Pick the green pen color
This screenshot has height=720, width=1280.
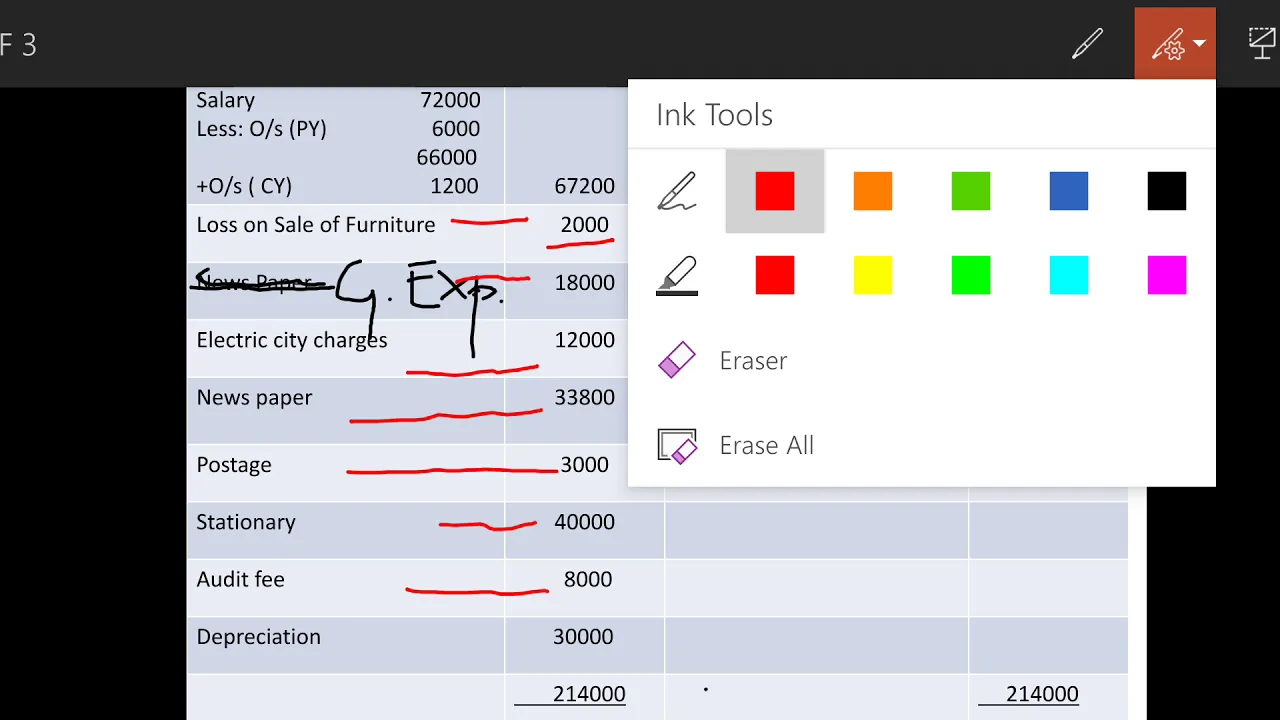click(971, 191)
